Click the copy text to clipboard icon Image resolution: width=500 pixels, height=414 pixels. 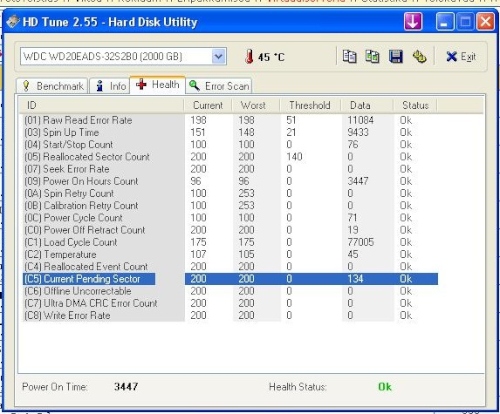click(x=349, y=57)
